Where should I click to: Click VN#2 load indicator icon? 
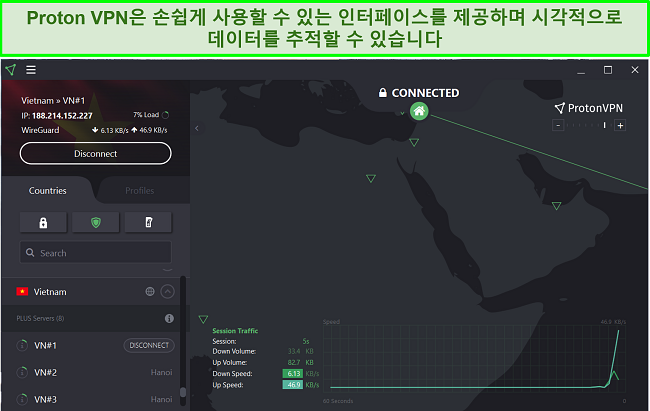tap(22, 372)
